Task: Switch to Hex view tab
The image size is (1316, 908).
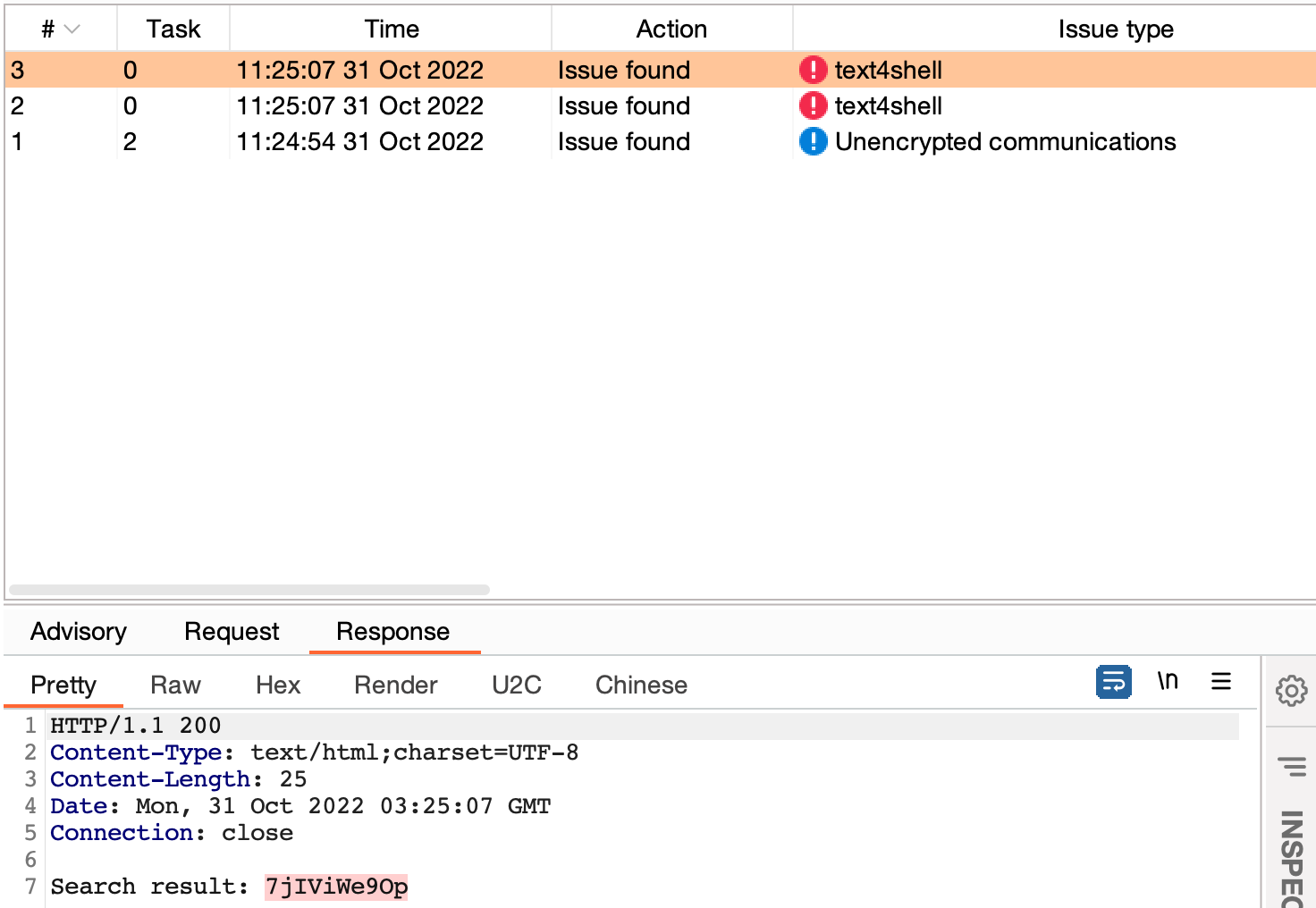Action: pos(278,685)
